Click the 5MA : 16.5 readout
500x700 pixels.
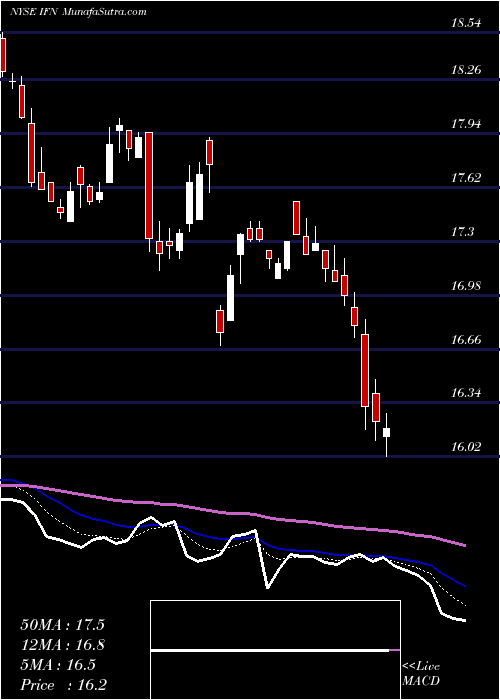point(58,665)
